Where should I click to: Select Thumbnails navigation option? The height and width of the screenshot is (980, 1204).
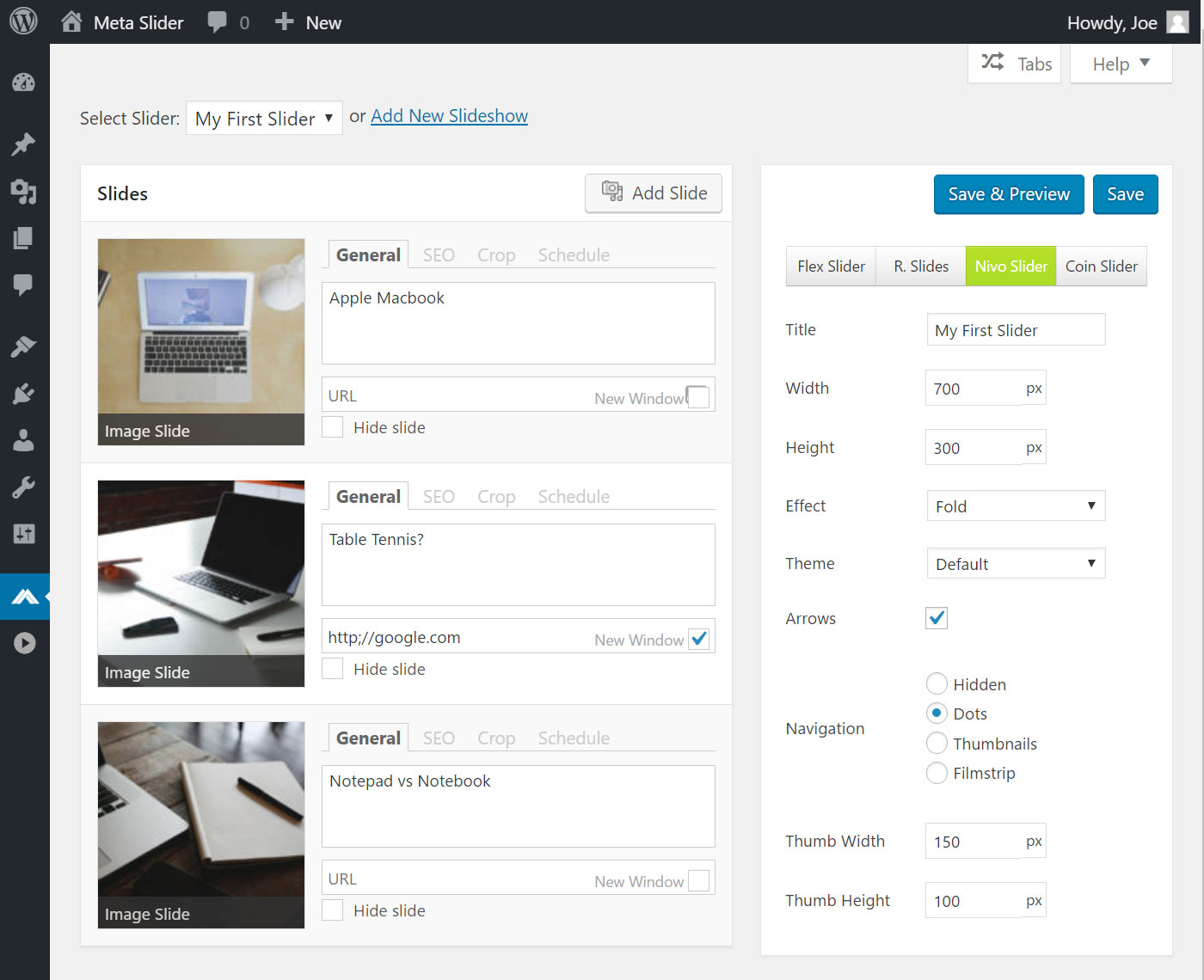point(937,743)
